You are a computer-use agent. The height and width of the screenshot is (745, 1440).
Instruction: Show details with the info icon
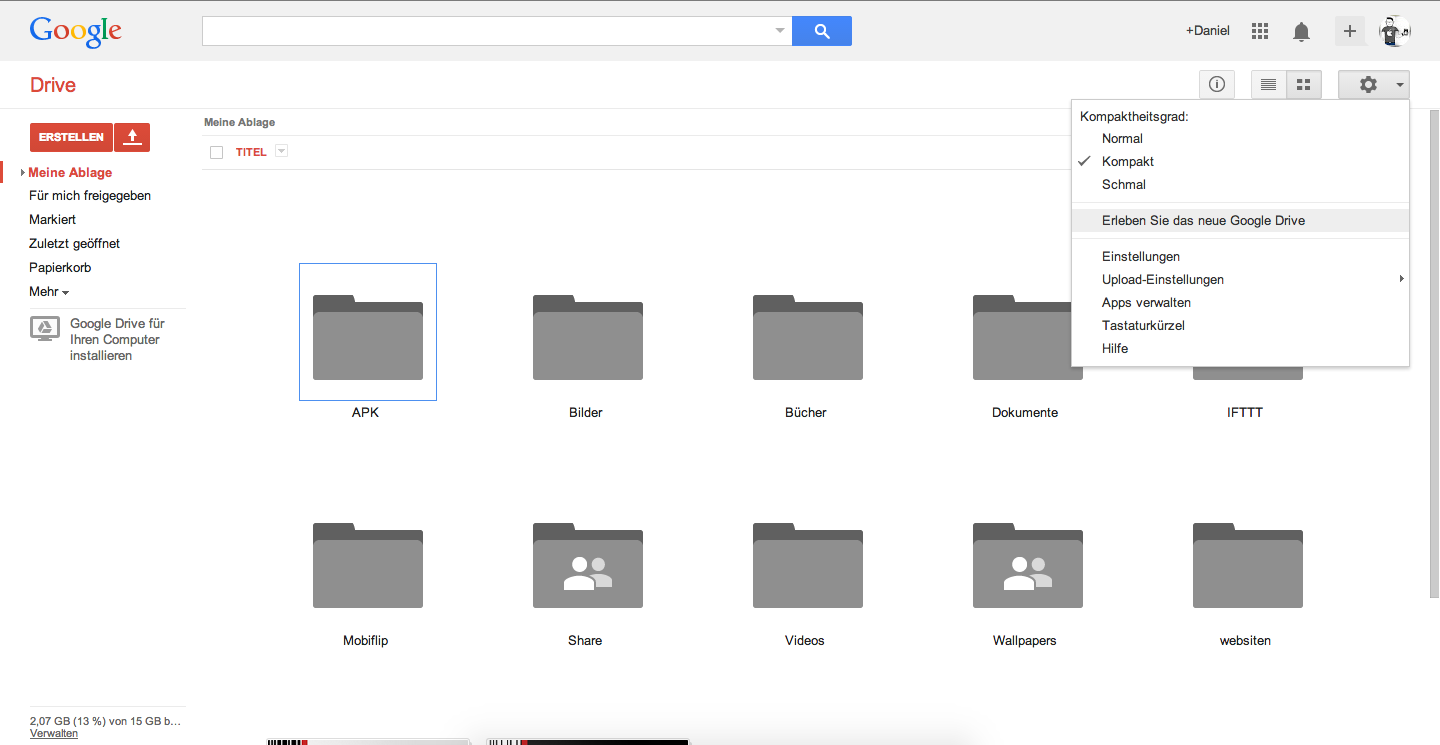[1217, 85]
